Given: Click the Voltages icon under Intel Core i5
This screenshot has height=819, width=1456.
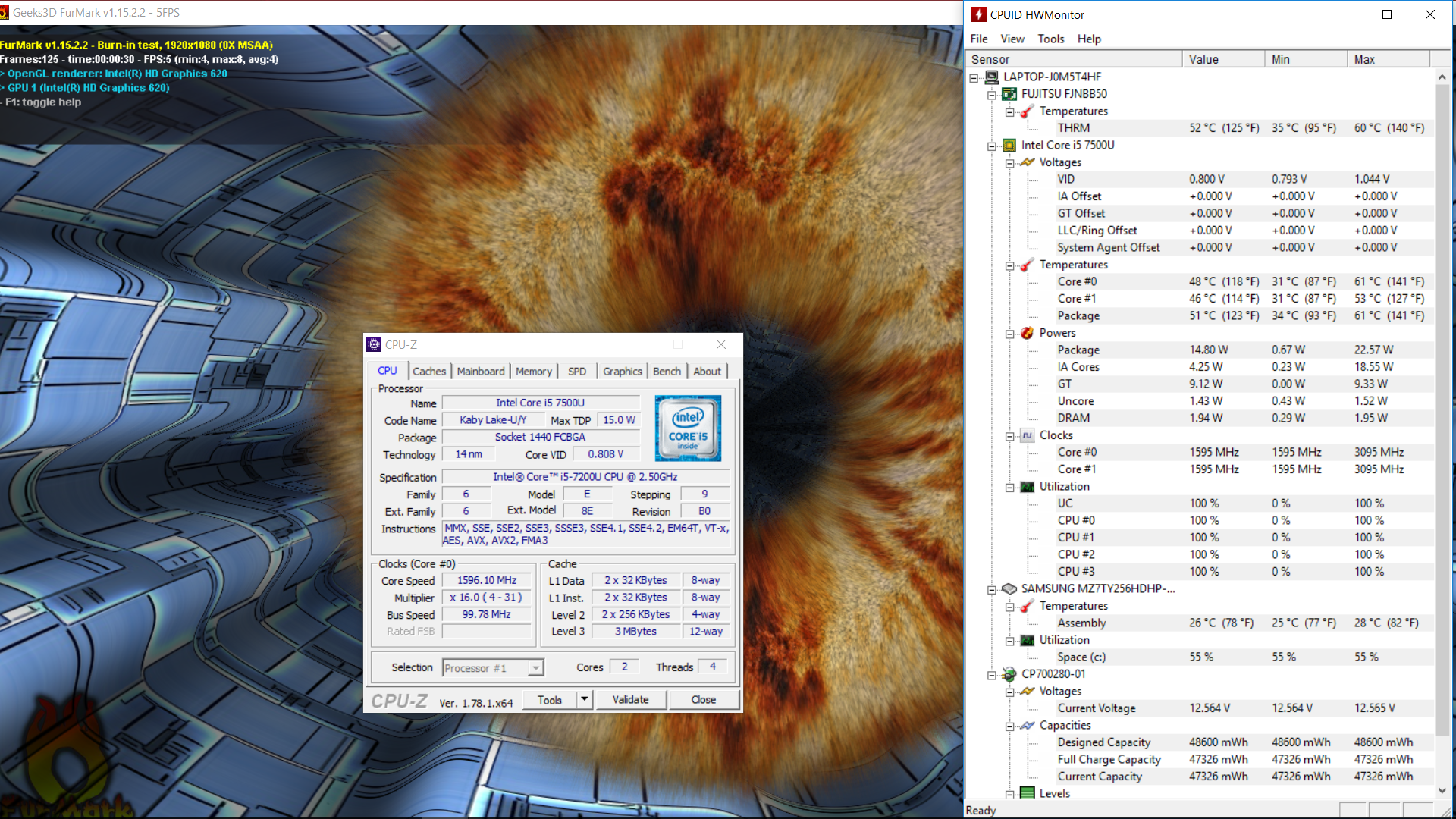Looking at the screenshot, I should coord(1028,162).
